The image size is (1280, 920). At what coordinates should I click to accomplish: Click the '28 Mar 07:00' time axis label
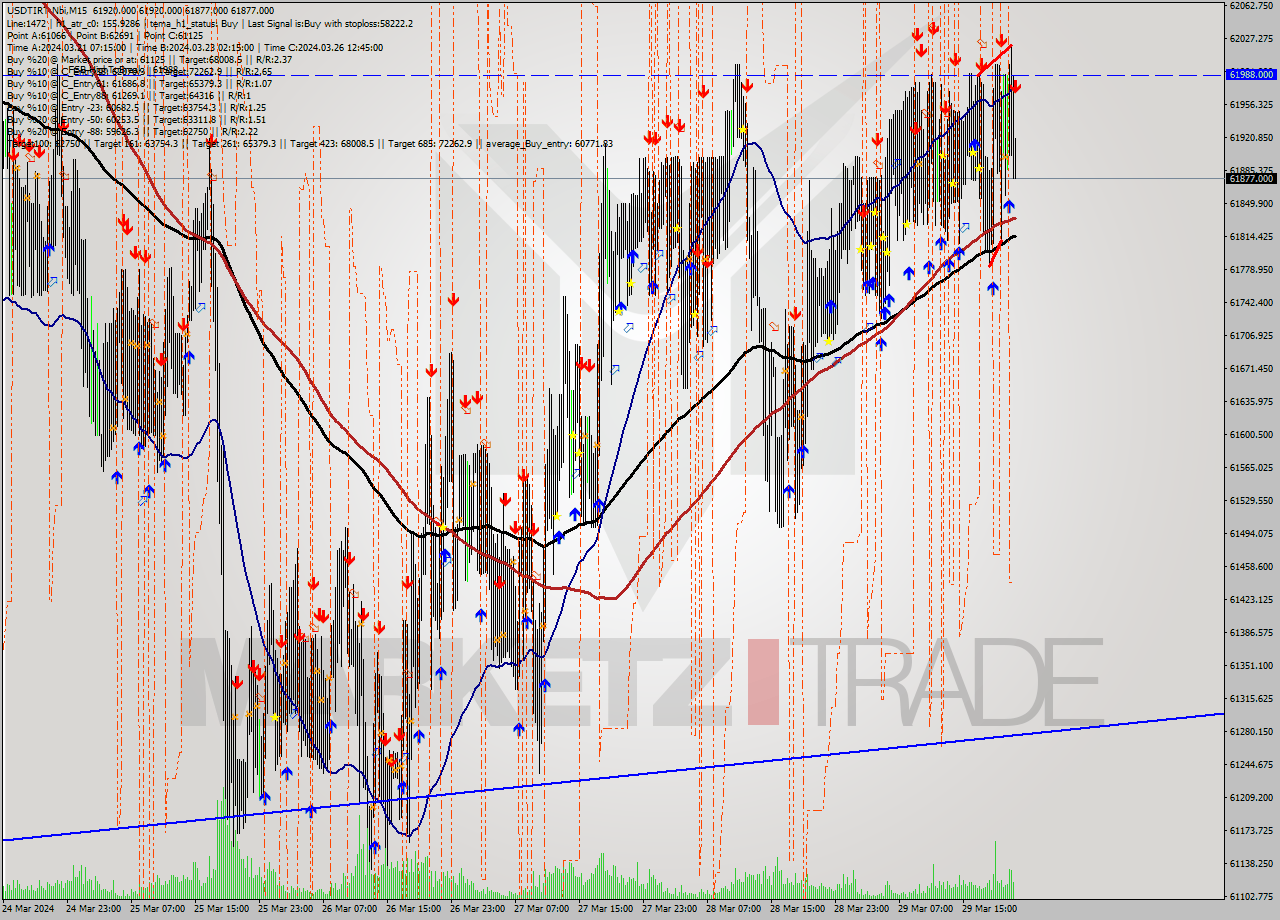pyautogui.click(x=734, y=909)
